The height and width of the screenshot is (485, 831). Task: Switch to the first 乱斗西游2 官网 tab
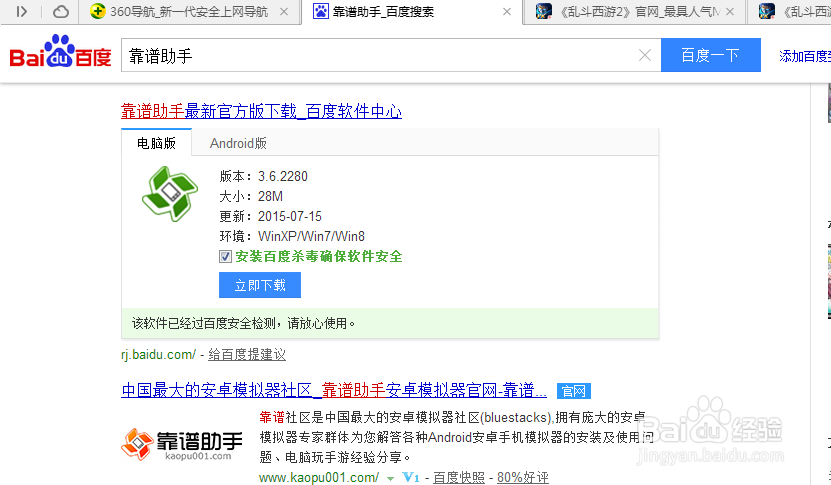(x=634, y=12)
